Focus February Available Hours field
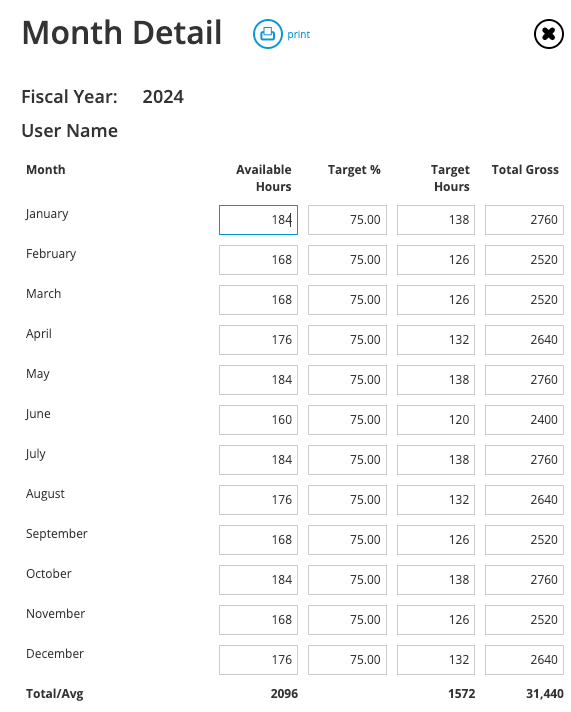 [258, 260]
